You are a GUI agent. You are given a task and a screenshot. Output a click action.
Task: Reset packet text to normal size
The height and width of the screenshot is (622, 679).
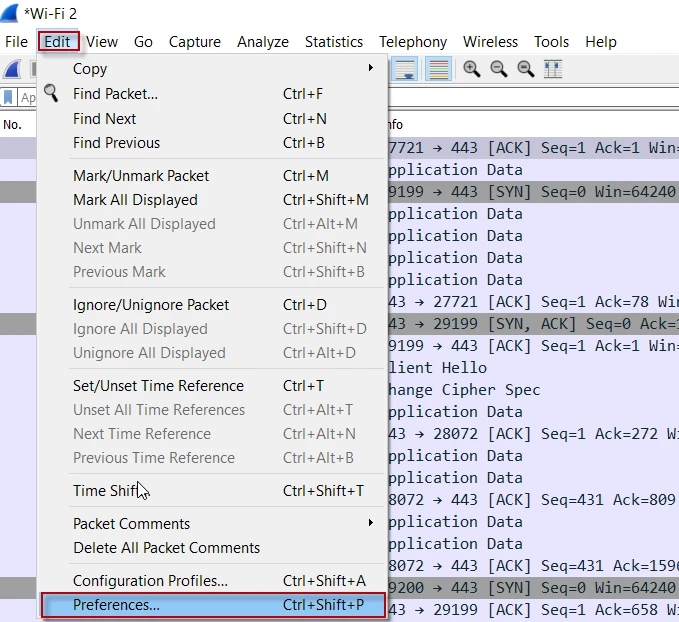(x=525, y=69)
